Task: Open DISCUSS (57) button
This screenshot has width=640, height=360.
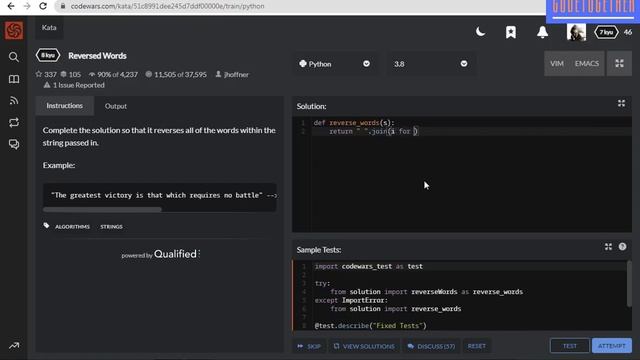Action: (x=431, y=346)
